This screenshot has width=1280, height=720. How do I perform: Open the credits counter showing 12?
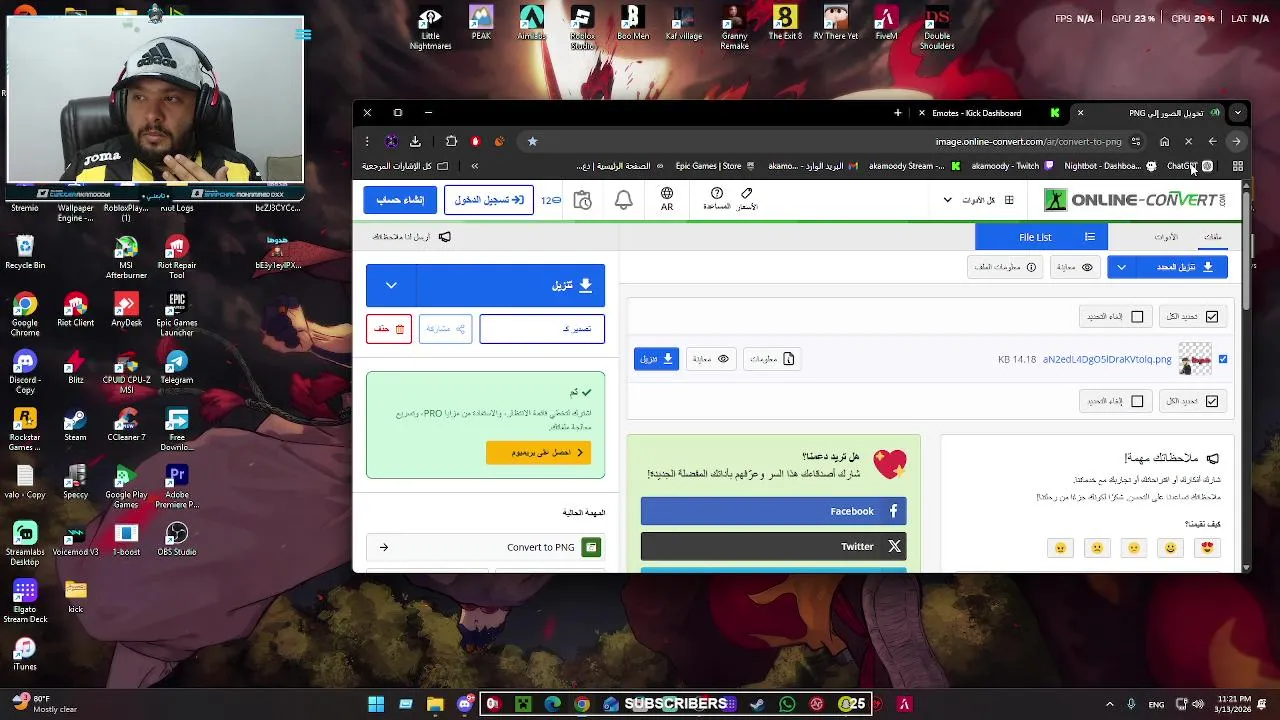pyautogui.click(x=551, y=200)
